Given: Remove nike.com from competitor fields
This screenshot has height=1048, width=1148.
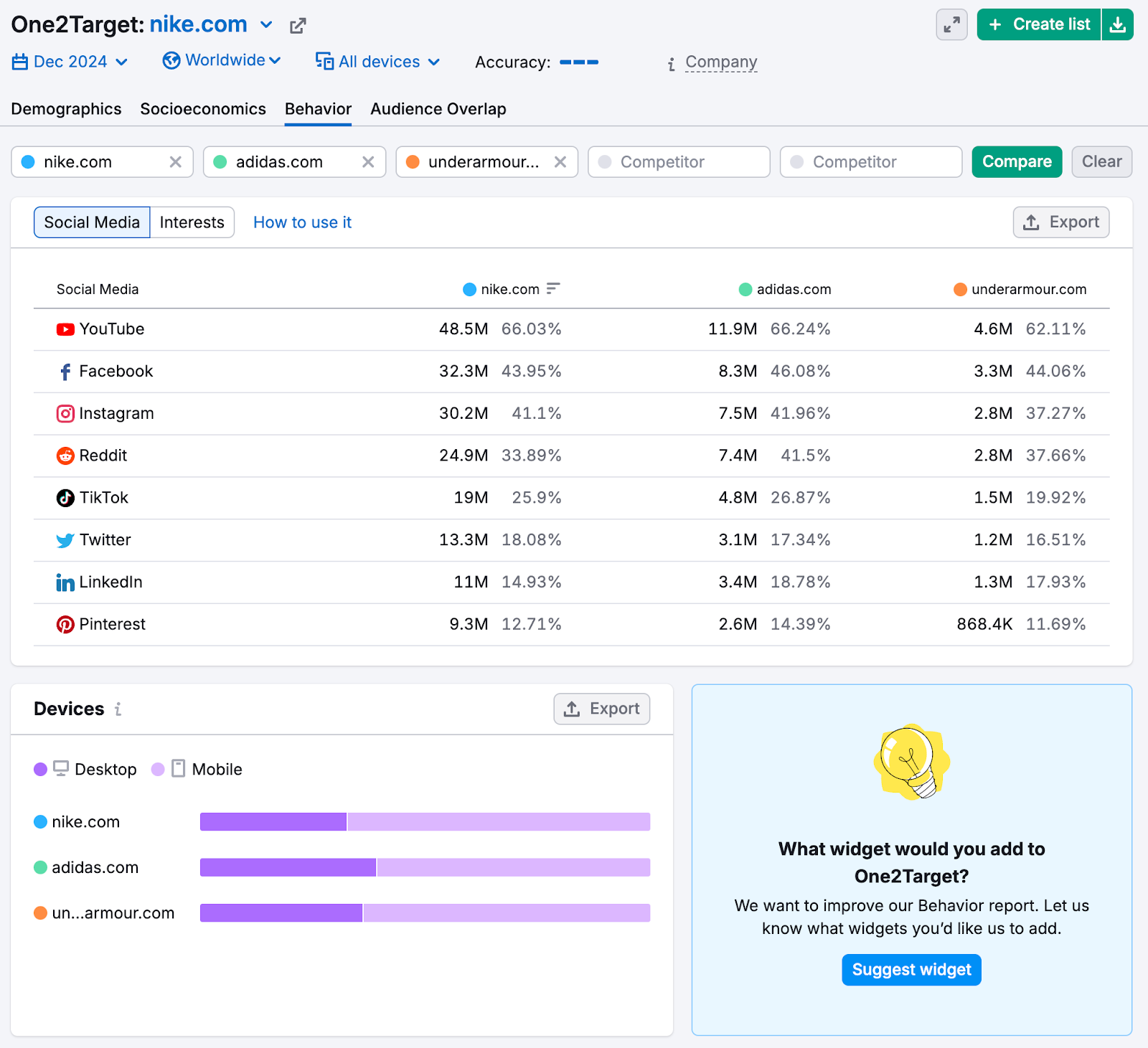Looking at the screenshot, I should (175, 162).
